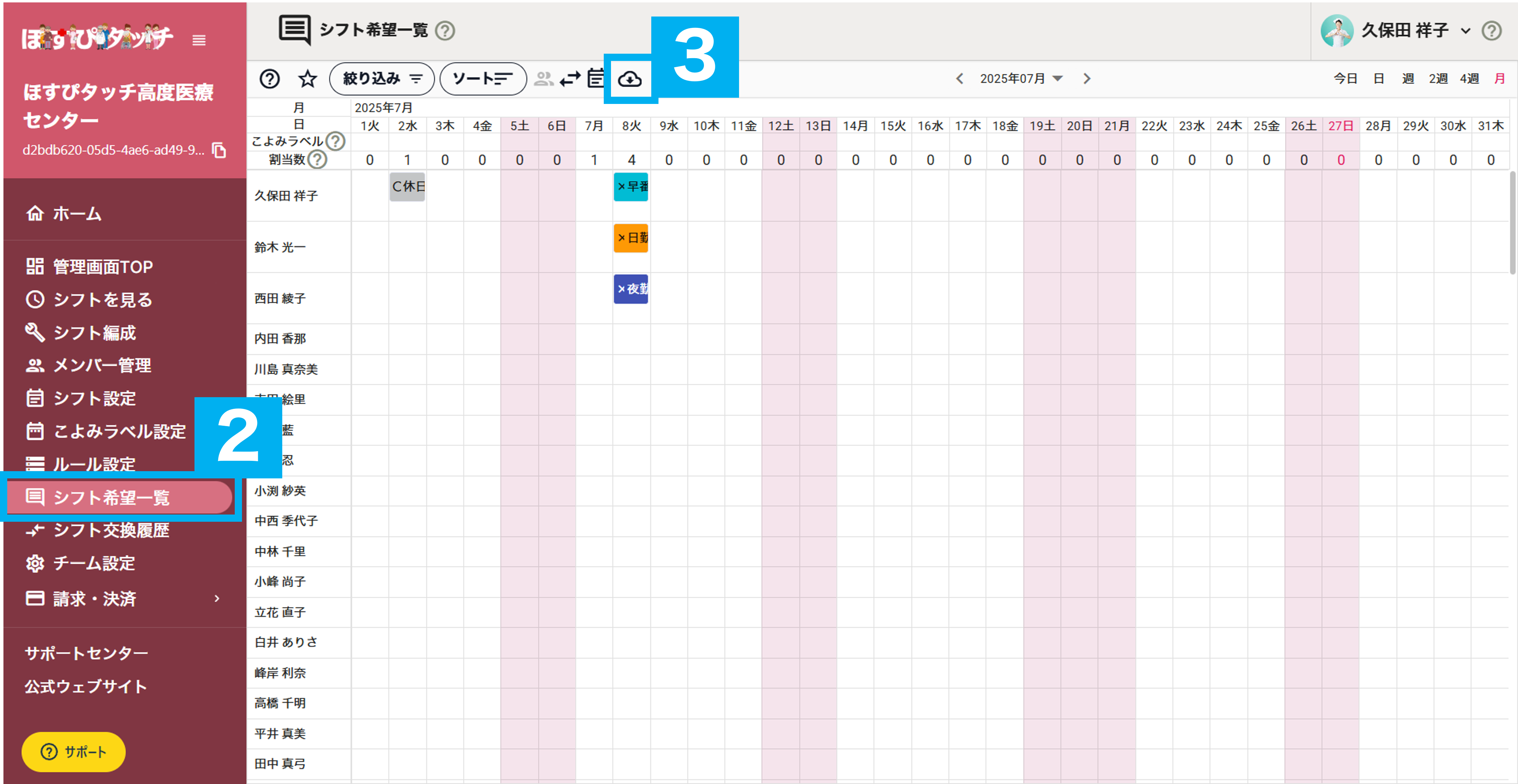
Task: Click the orange ×日勤 shift tag
Action: coord(631,238)
